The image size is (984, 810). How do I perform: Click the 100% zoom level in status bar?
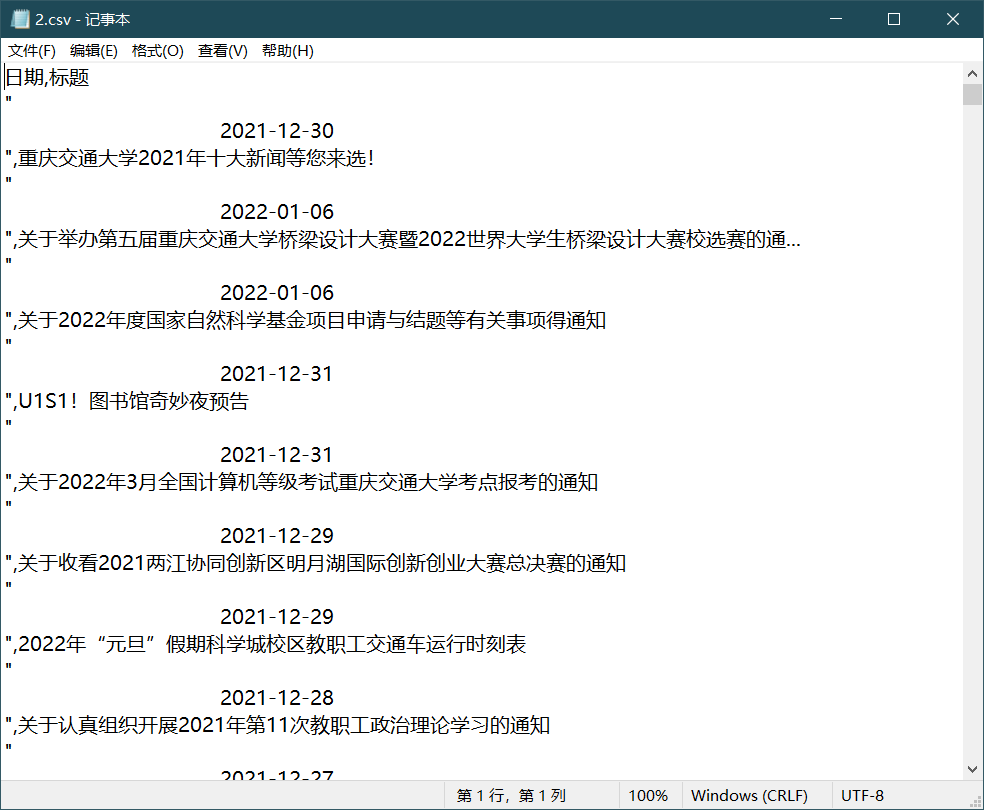(x=648, y=796)
